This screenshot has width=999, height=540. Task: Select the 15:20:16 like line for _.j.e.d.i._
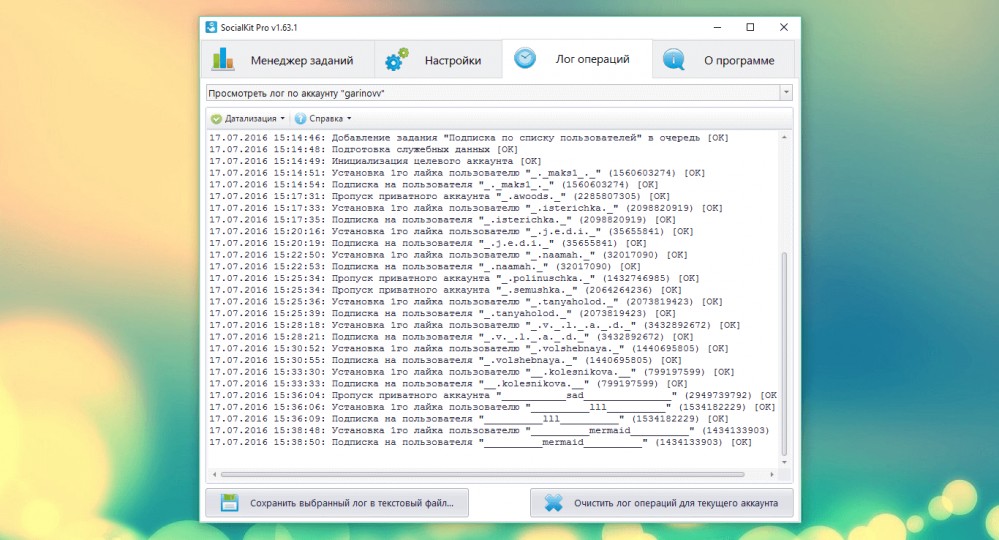click(451, 231)
